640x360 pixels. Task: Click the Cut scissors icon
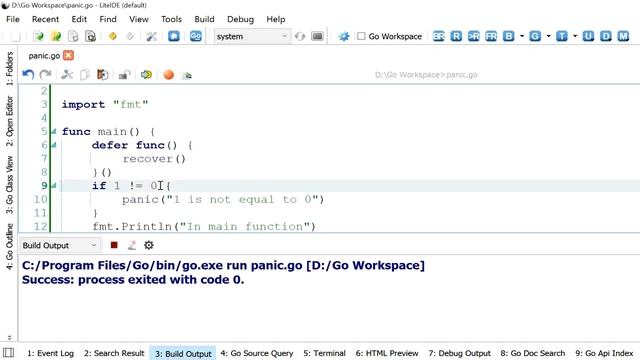tap(67, 75)
